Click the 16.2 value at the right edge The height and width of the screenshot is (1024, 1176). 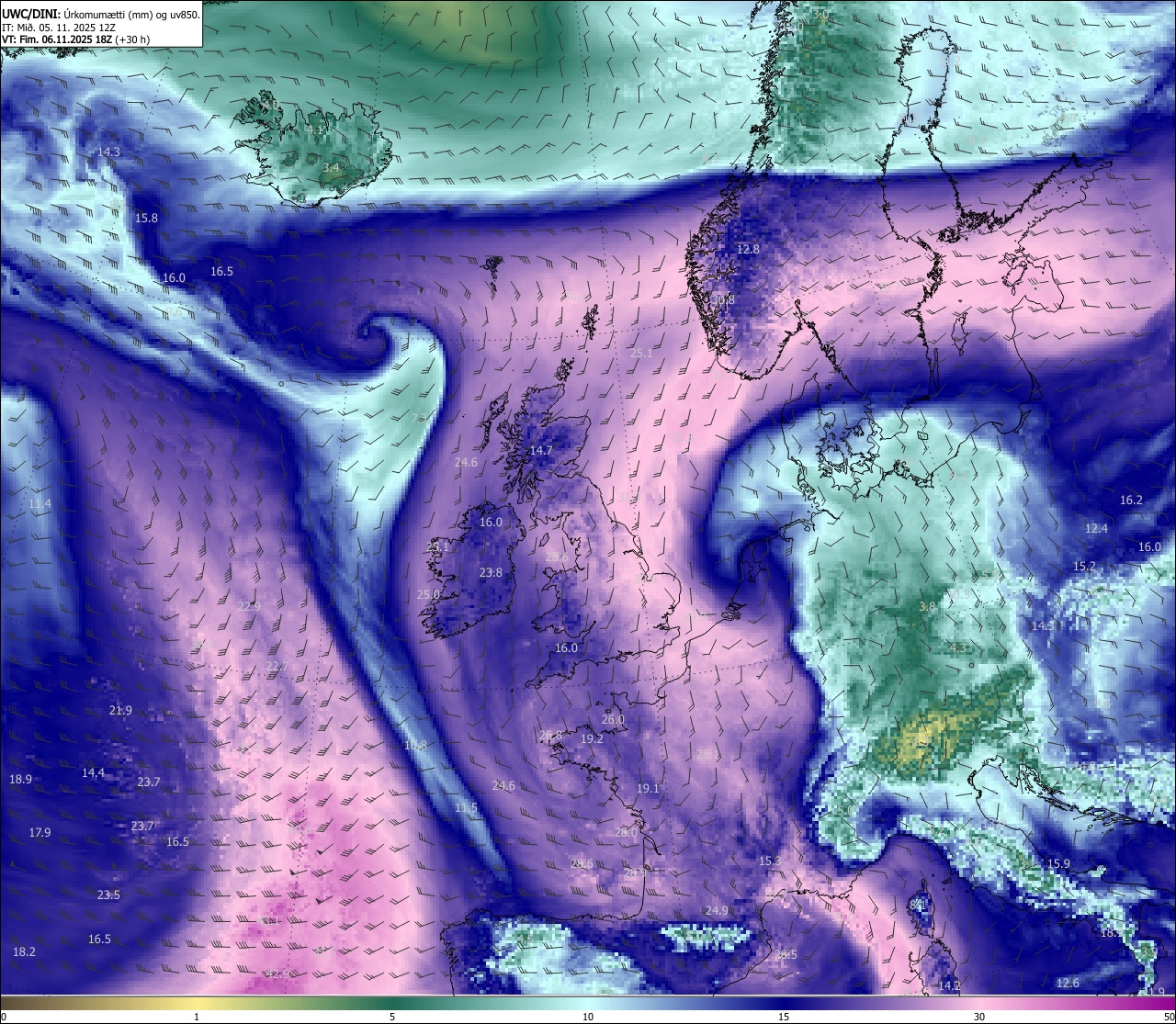1131,501
